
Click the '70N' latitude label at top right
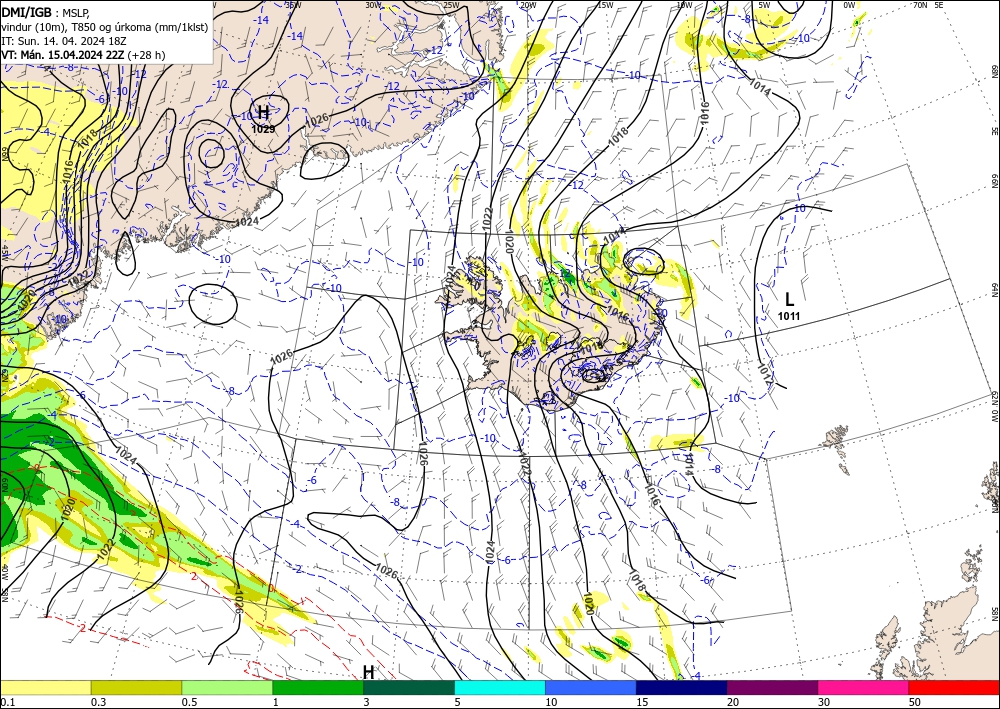point(920,5)
